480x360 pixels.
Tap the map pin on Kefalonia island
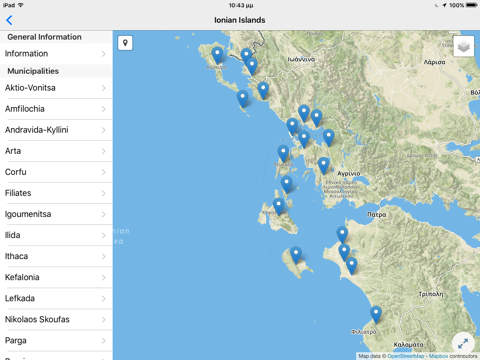click(x=279, y=206)
